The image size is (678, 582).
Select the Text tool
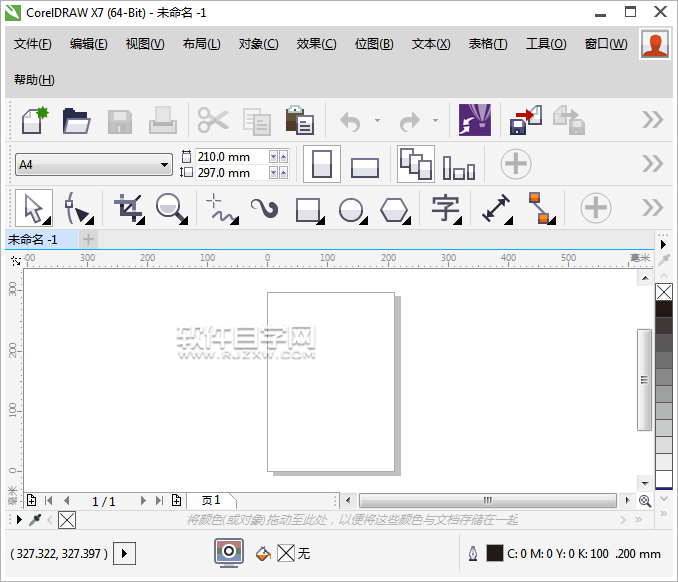[x=446, y=209]
